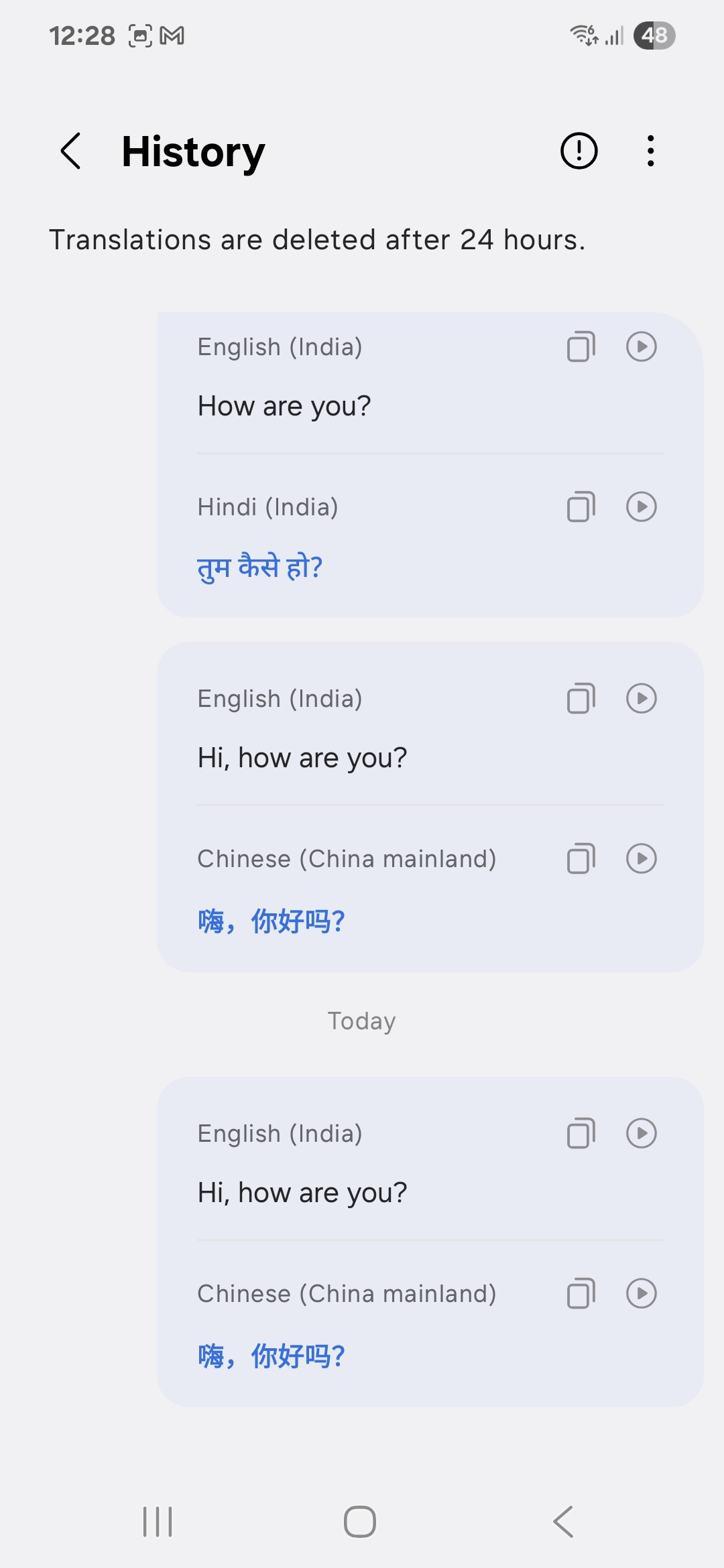The image size is (724, 1568).
Task: Tap the "How are you?" source text
Action: click(284, 406)
